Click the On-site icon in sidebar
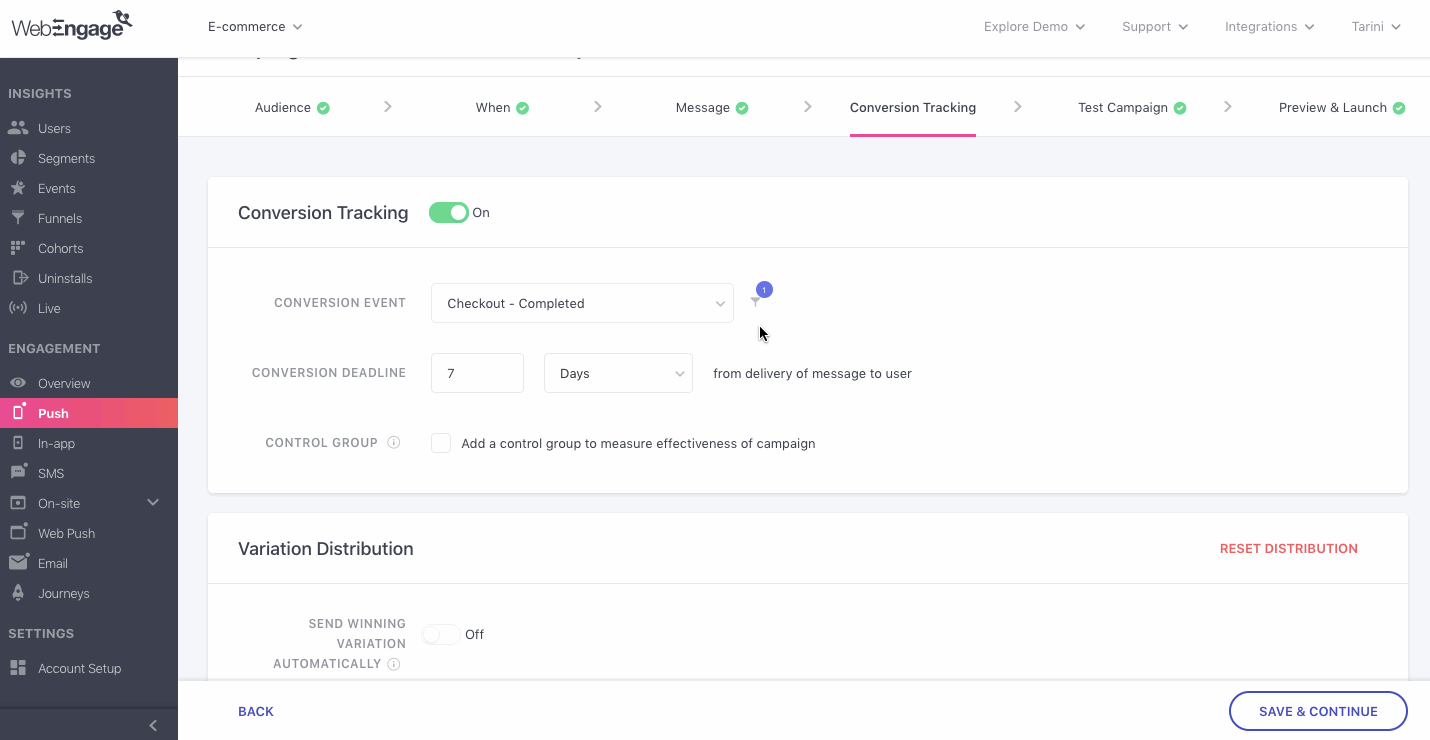 18,503
